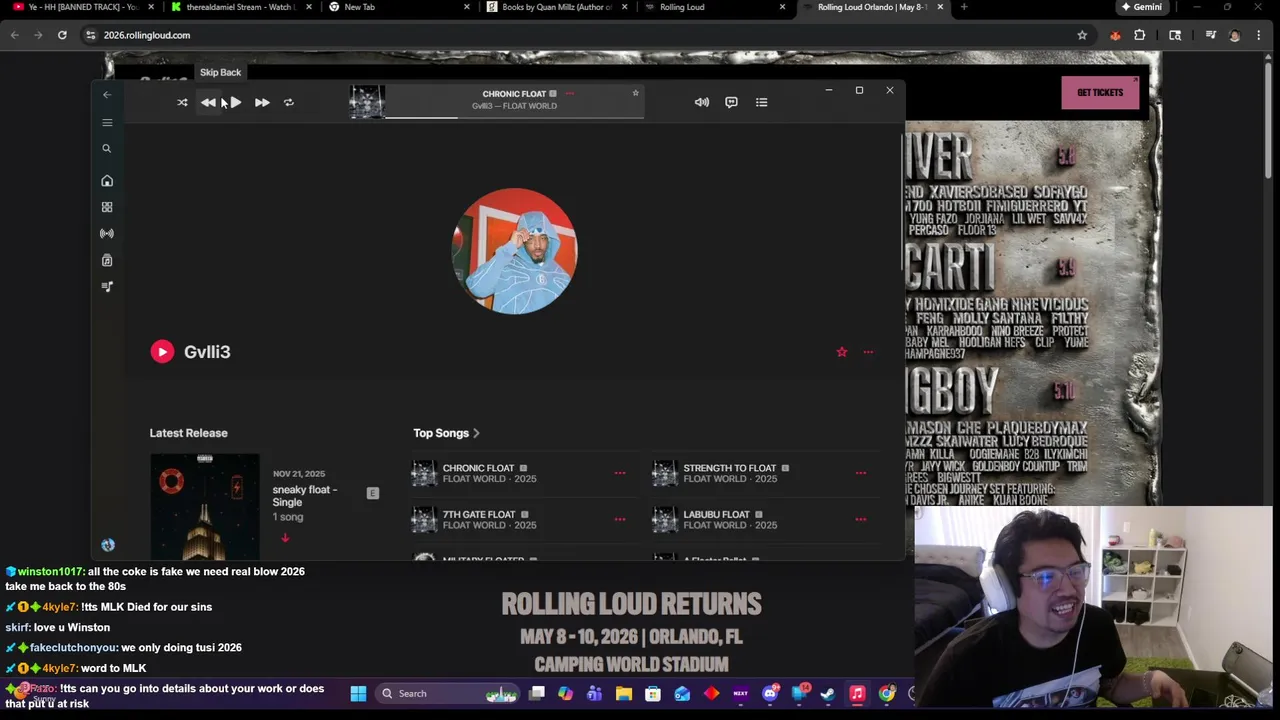Image resolution: width=1280 pixels, height=720 pixels.
Task: Open the Browse grid icon in sidebar
Action: tap(107, 207)
